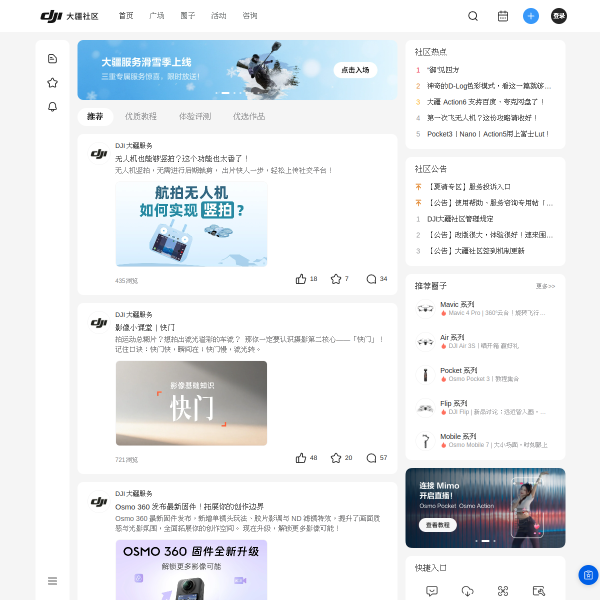Open the Mobile 系列 circle icon
The width and height of the screenshot is (600, 600).
(x=425, y=441)
